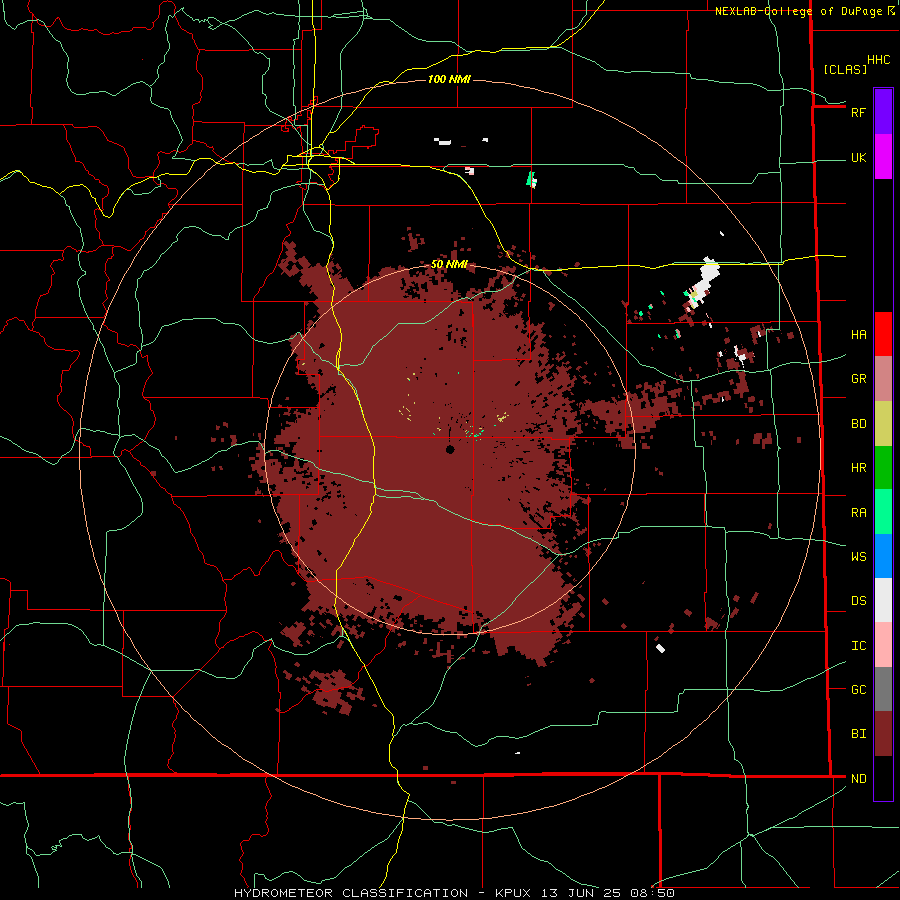900x900 pixels.
Task: Click the 100 NMI range ring label
Action: 449,79
